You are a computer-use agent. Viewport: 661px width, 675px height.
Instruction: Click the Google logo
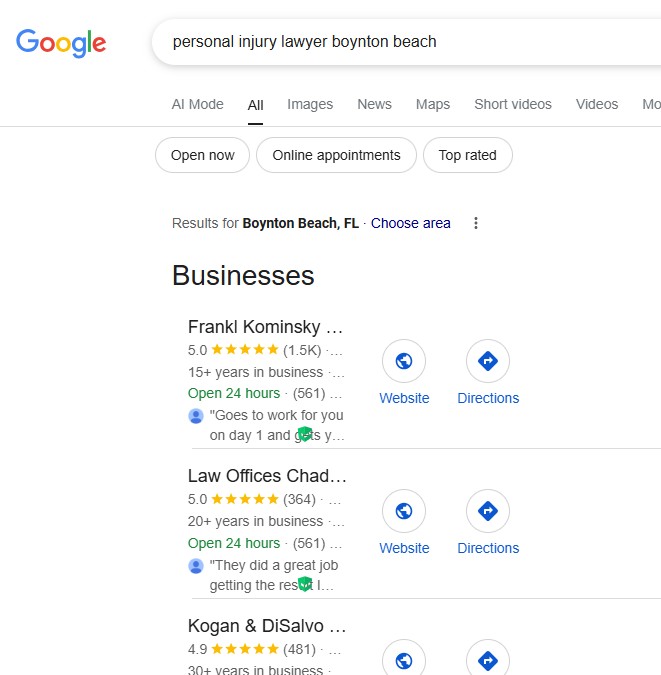pyautogui.click(x=61, y=42)
